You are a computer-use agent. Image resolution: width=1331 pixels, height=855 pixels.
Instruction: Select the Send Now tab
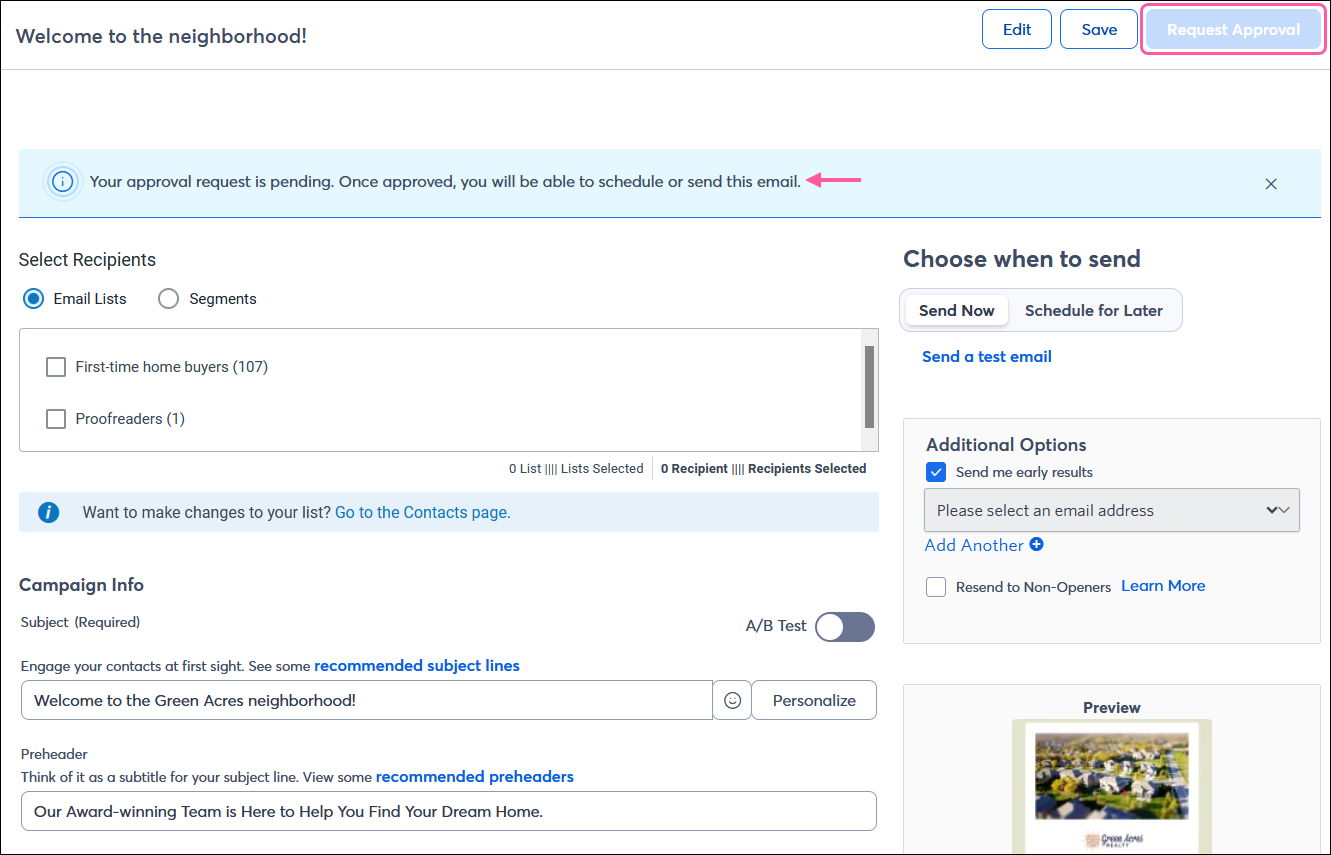pos(955,310)
